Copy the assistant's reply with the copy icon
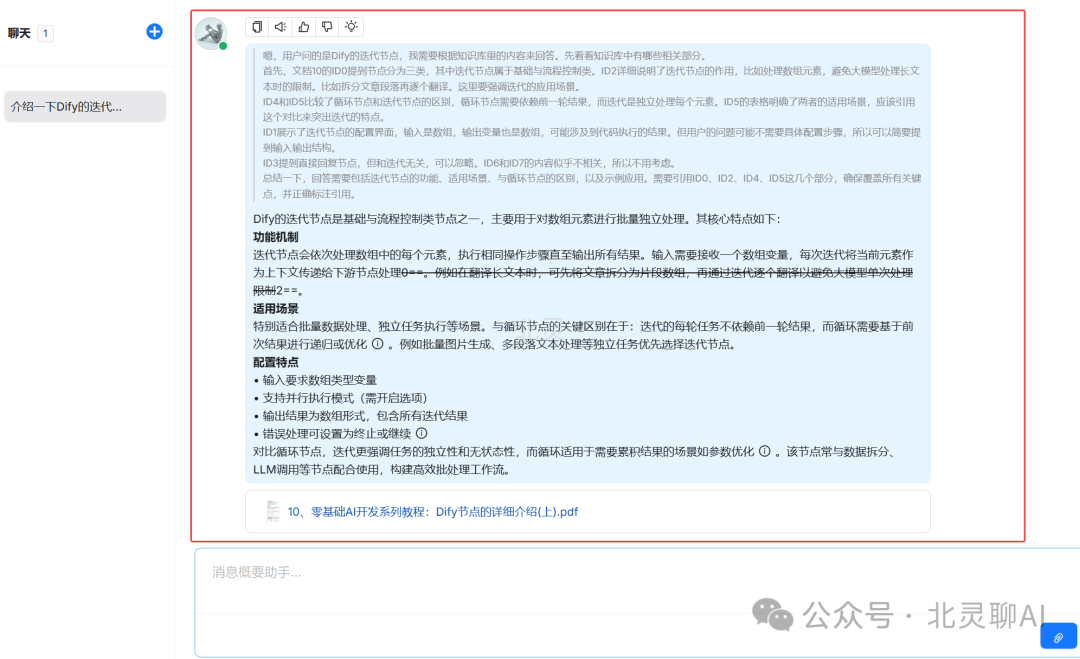The width and height of the screenshot is (1080, 659). [257, 27]
